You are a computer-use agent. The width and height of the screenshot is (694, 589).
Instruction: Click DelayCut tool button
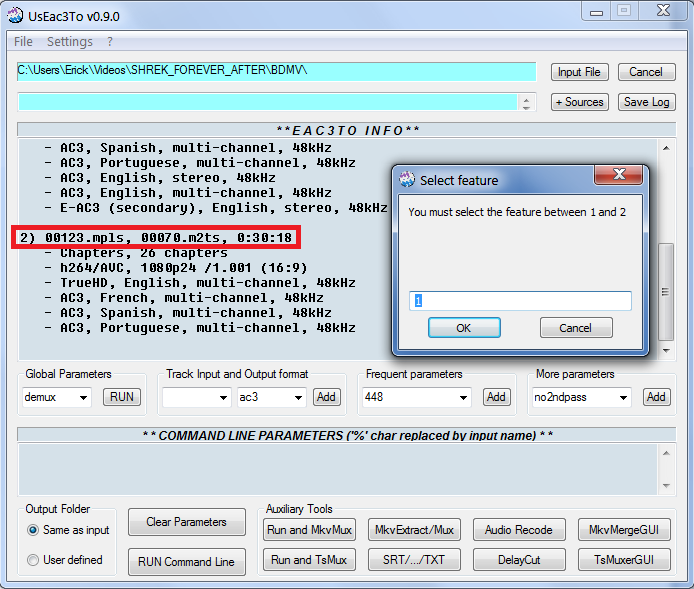(x=519, y=560)
